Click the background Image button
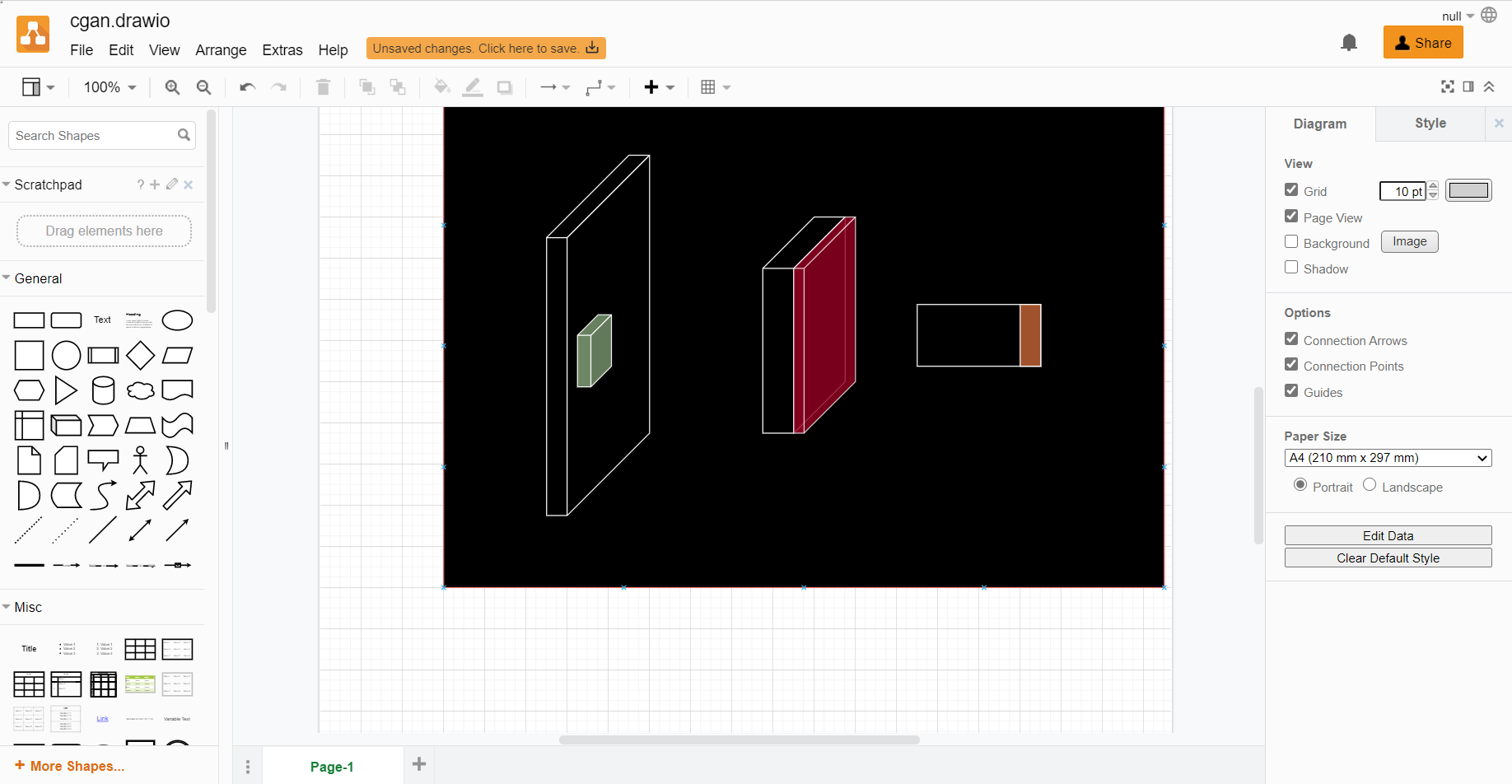The image size is (1512, 784). click(1409, 241)
